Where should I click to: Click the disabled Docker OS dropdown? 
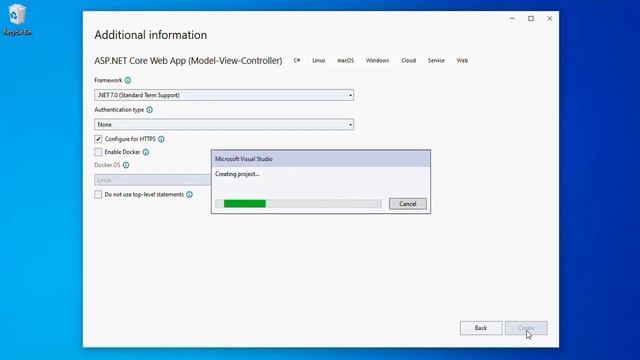pos(153,180)
